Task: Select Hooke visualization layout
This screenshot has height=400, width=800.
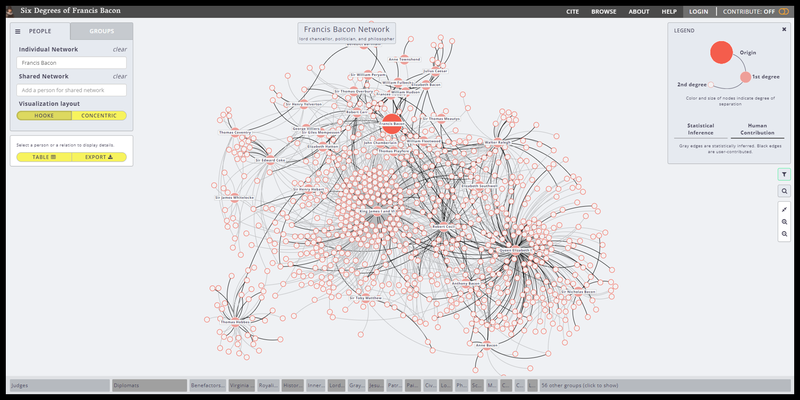Action: pyautogui.click(x=44, y=115)
